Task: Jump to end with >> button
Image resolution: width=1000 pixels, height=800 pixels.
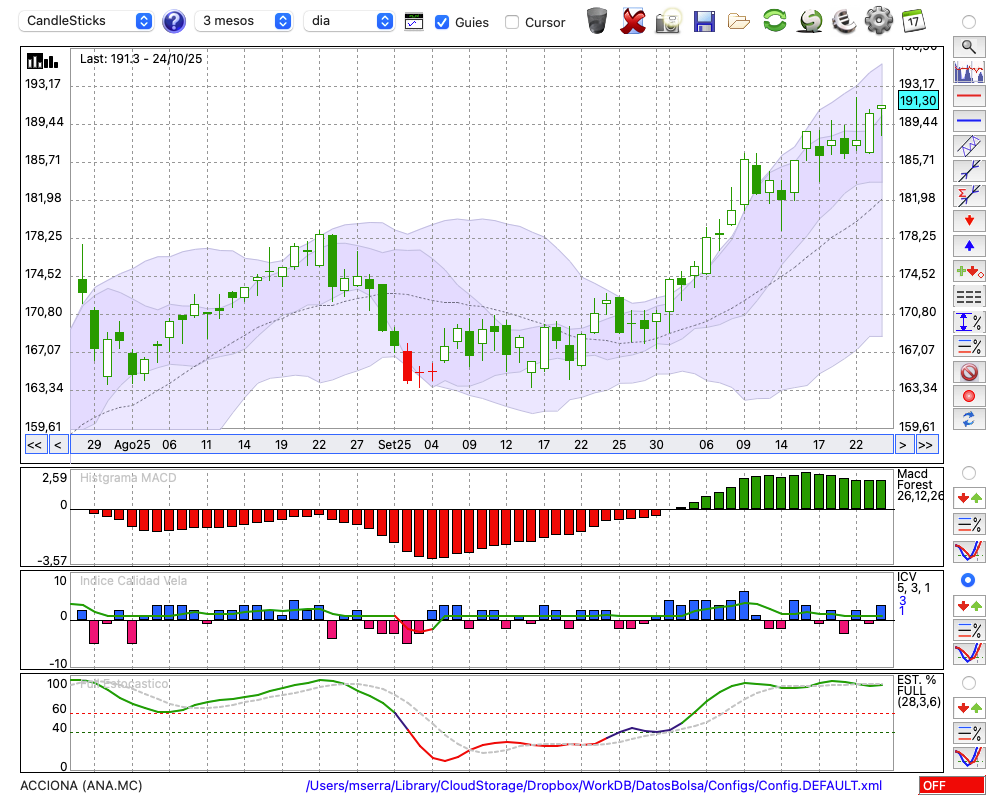Action: [x=927, y=445]
